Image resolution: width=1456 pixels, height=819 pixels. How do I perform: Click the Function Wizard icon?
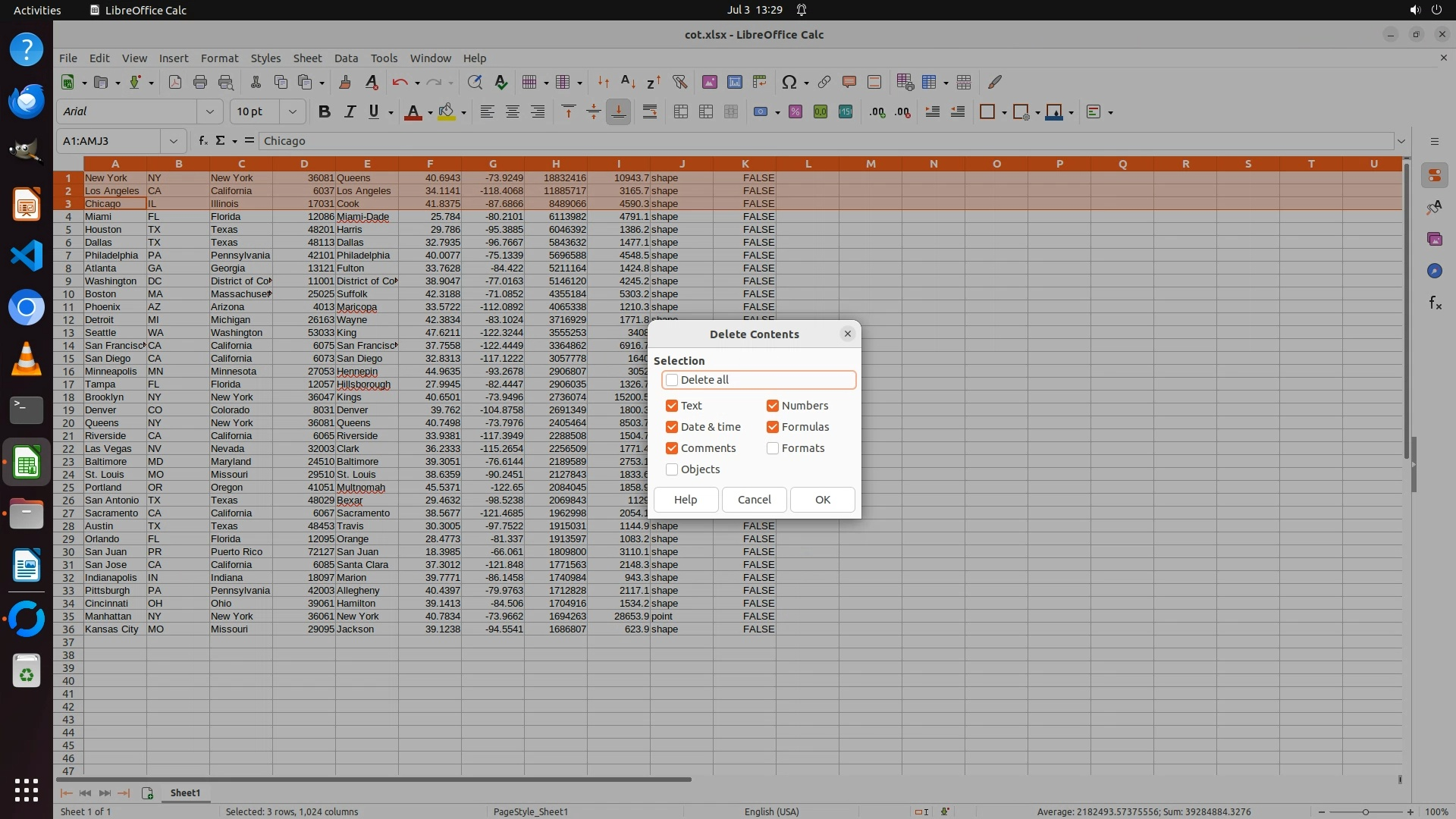tap(203, 140)
